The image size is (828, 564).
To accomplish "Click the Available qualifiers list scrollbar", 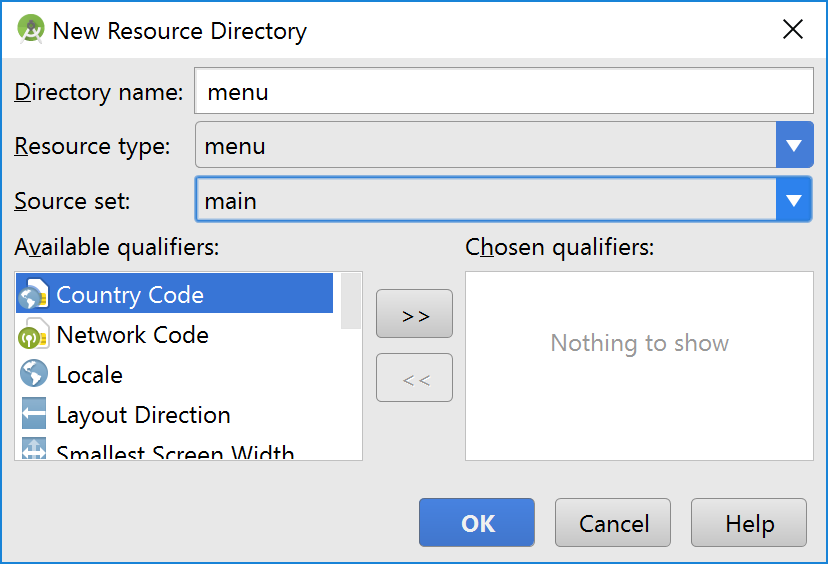I will click(x=351, y=301).
